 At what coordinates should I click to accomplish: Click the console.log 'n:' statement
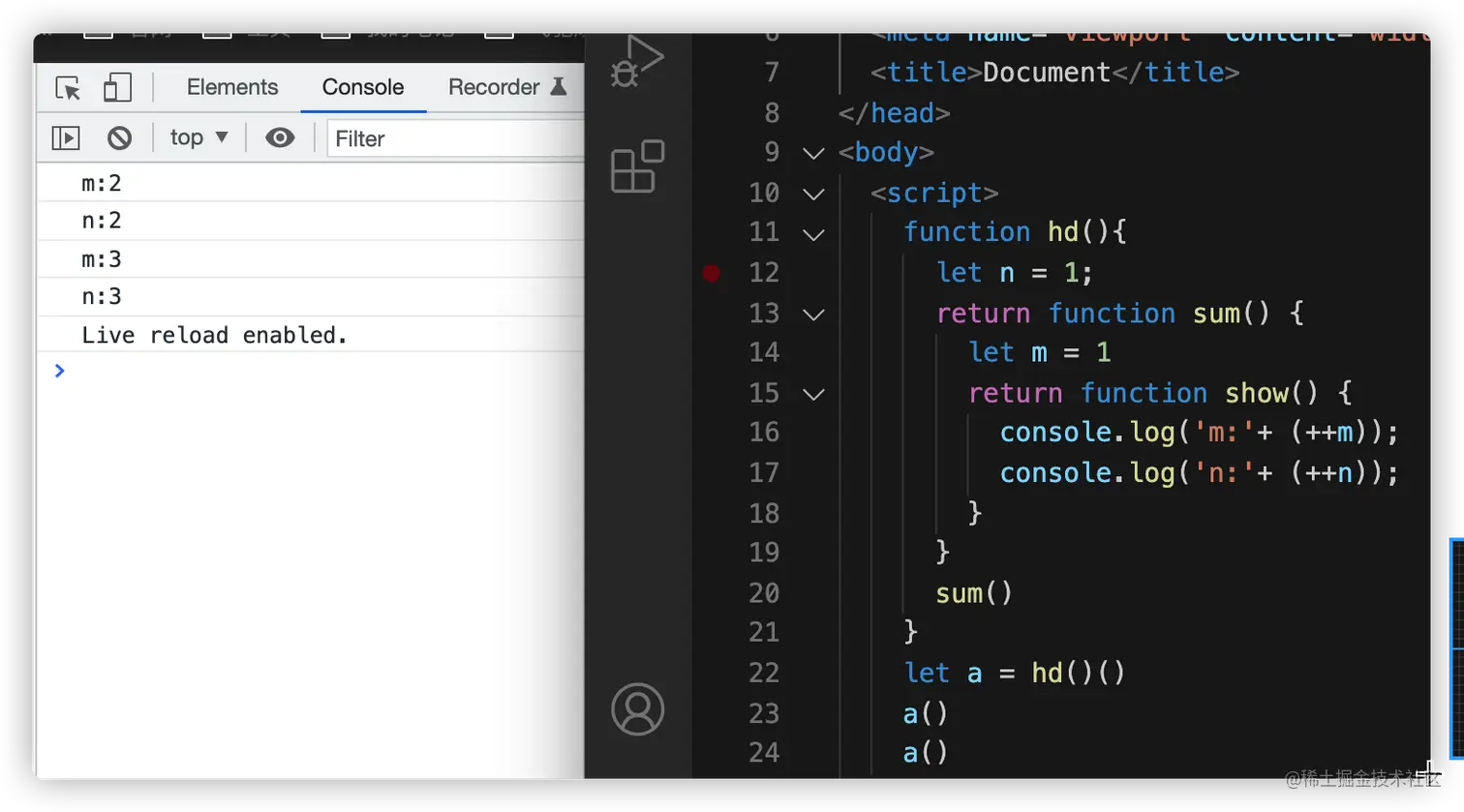(x=1199, y=472)
